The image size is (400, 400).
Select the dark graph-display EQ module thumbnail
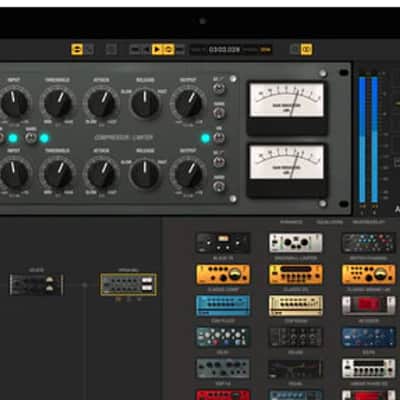pyautogui.click(x=296, y=369)
